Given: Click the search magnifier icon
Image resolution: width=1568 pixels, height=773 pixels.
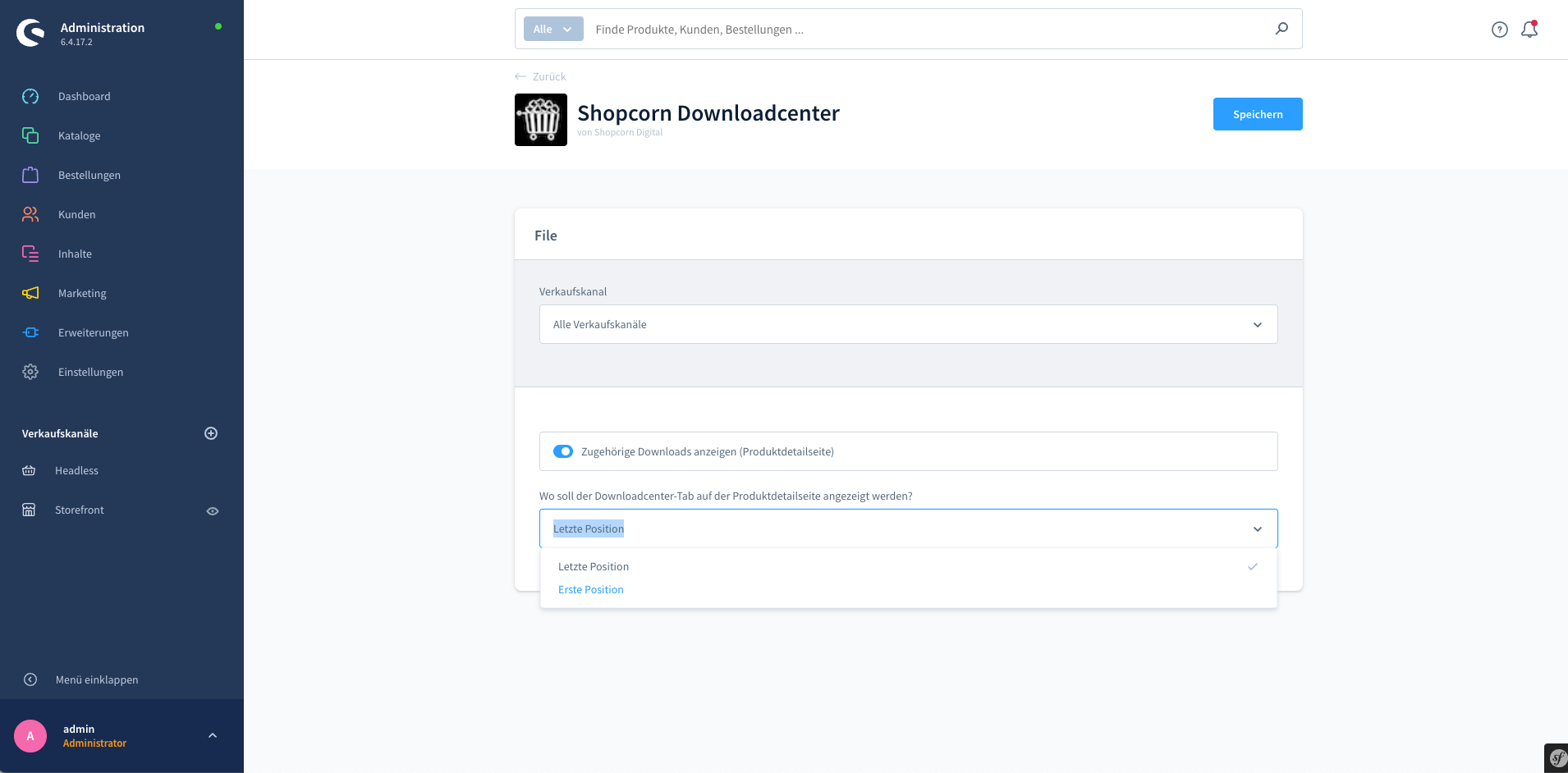Looking at the screenshot, I should pos(1281,29).
